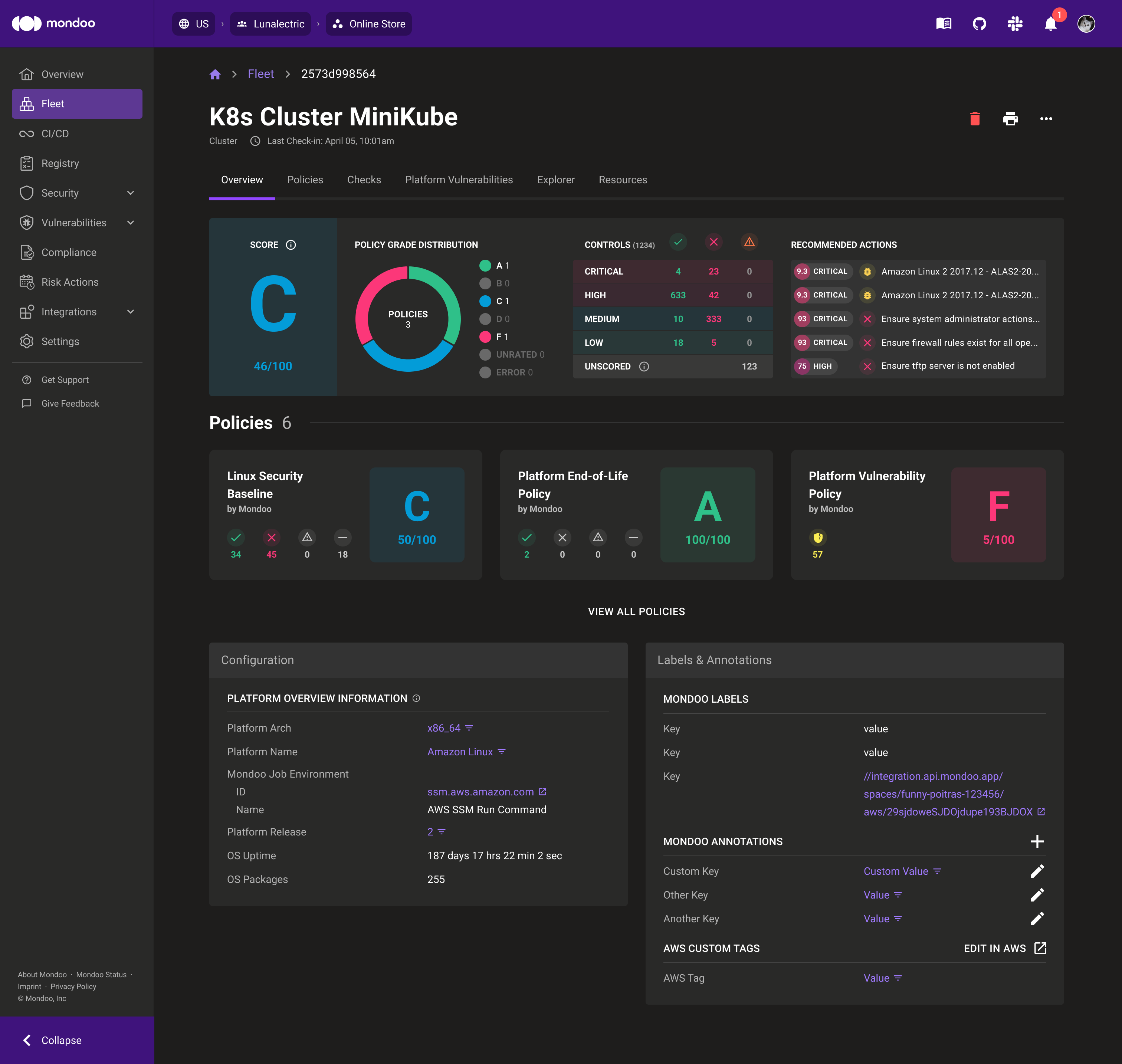Click the home breadcrumb icon

[215, 74]
